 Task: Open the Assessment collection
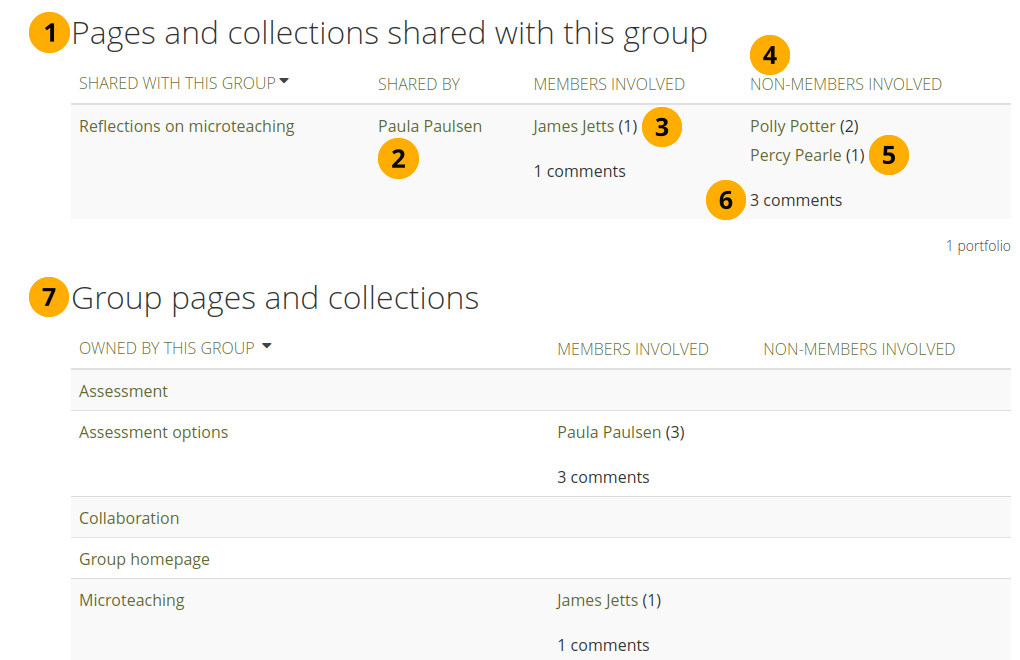click(x=123, y=391)
